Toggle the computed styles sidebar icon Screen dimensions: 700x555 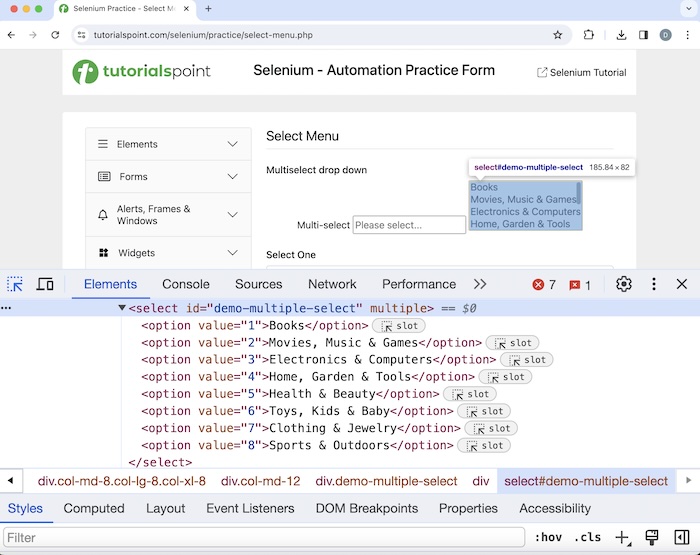pos(681,537)
